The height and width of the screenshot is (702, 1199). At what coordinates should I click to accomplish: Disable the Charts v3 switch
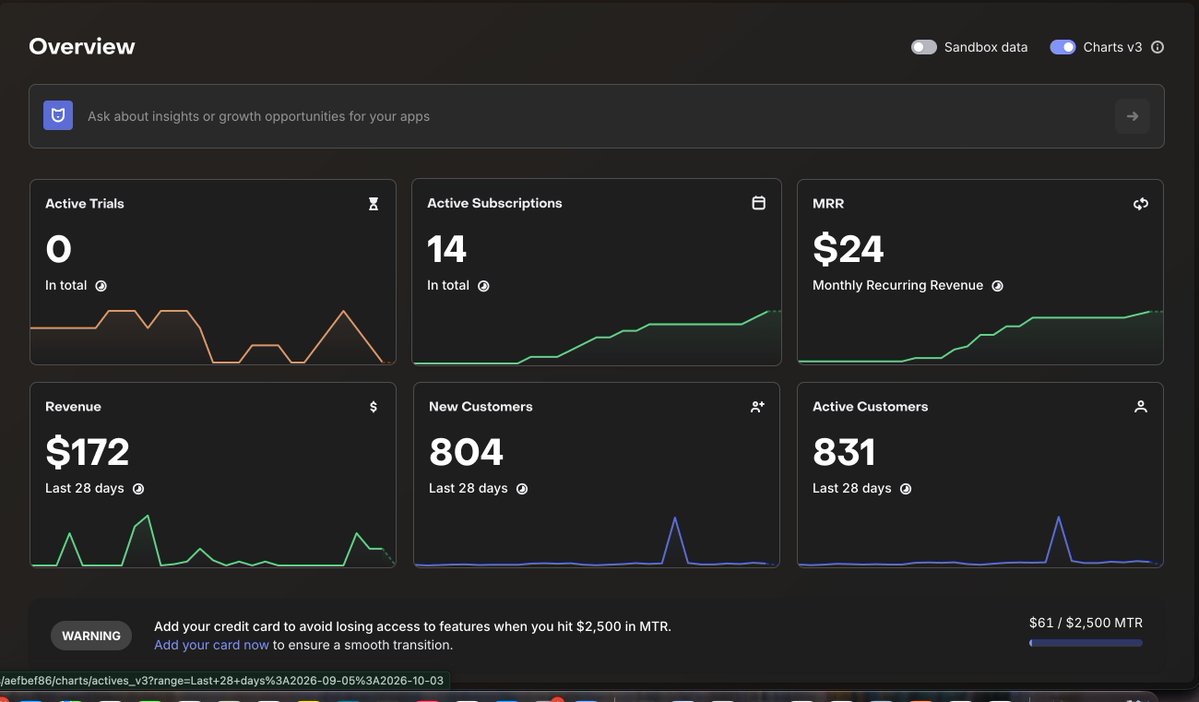pos(1063,47)
